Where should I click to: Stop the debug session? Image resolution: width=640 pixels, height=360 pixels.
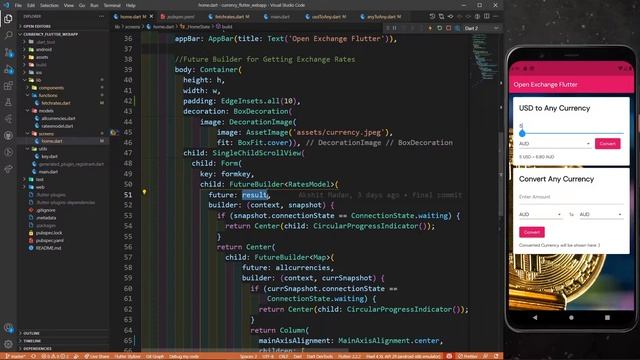(x=449, y=28)
